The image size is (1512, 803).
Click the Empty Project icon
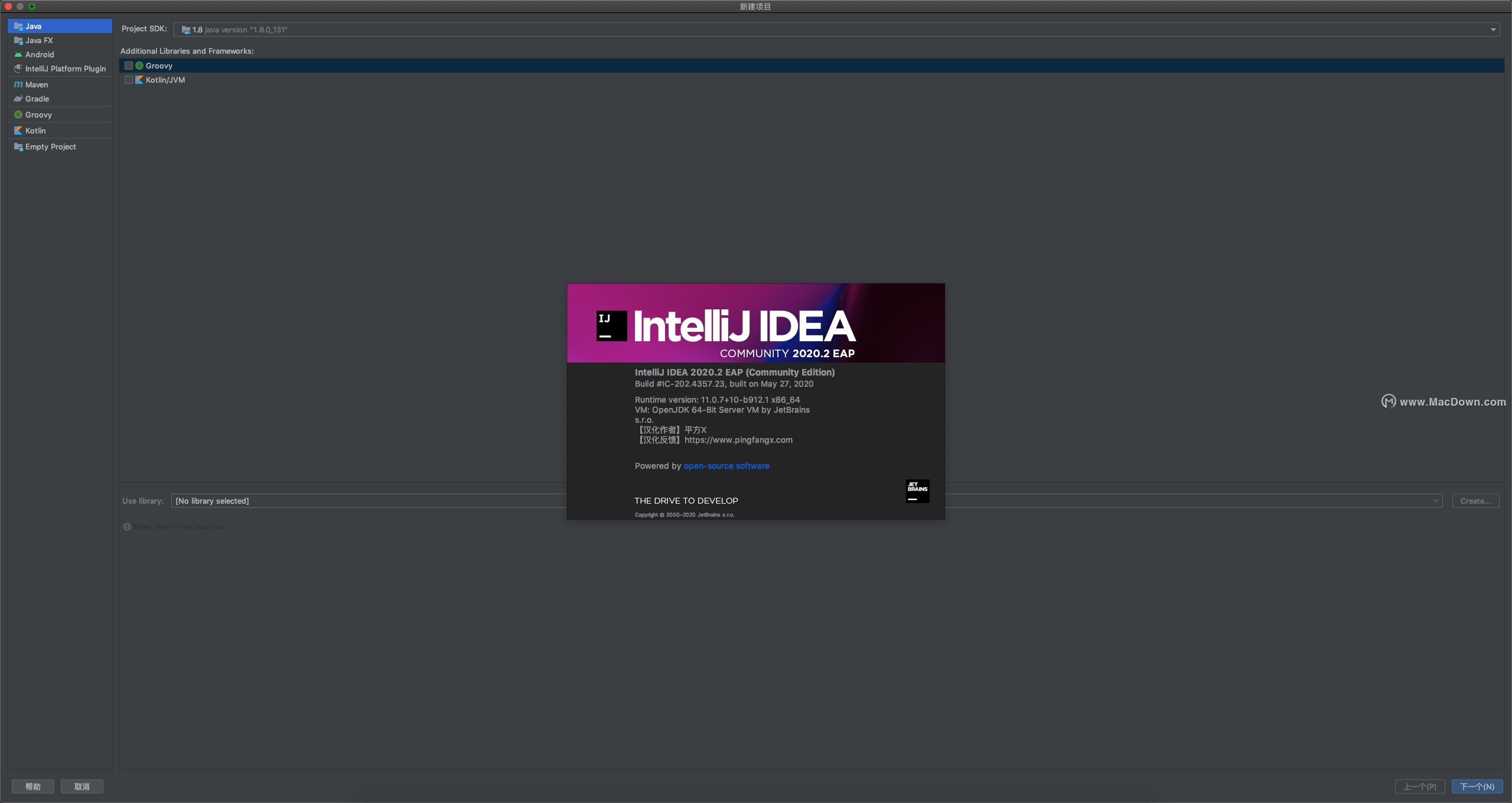(18, 147)
